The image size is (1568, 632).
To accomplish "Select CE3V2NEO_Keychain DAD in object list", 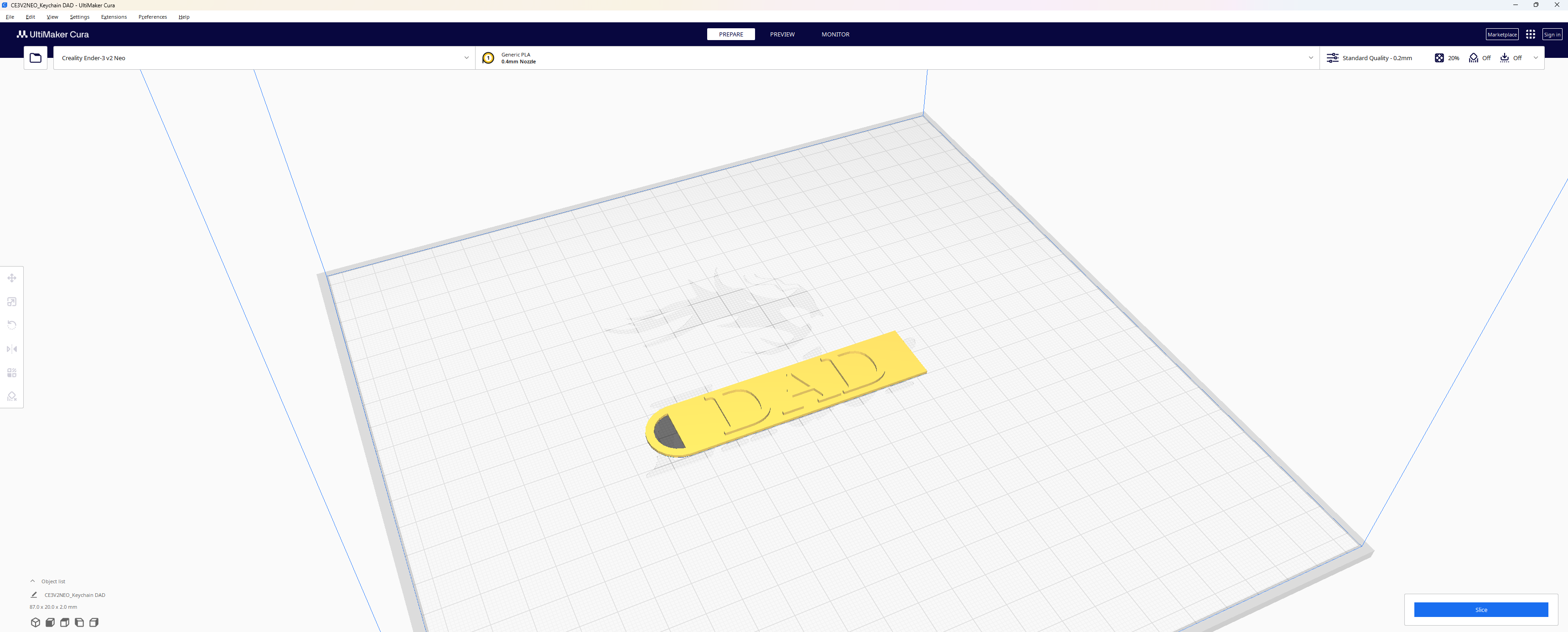I will pos(74,595).
